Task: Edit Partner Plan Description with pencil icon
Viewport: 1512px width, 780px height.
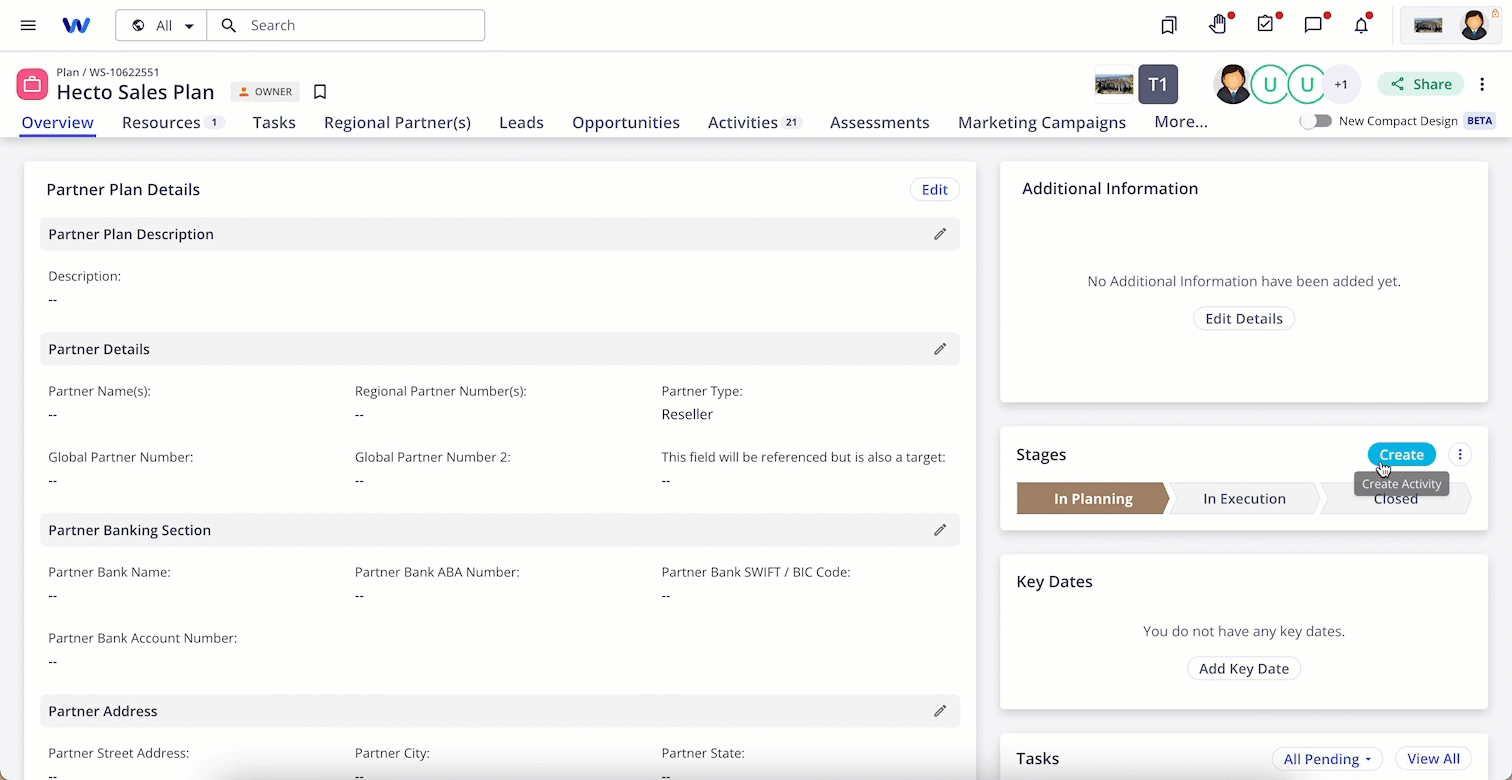Action: point(940,234)
